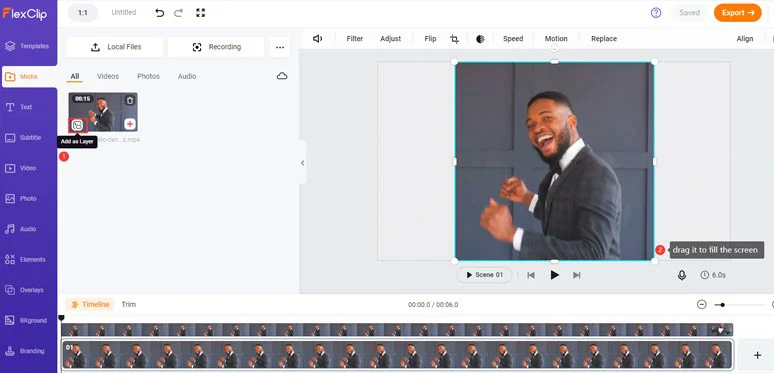Undo the last action
The image size is (774, 373).
coord(159,13)
